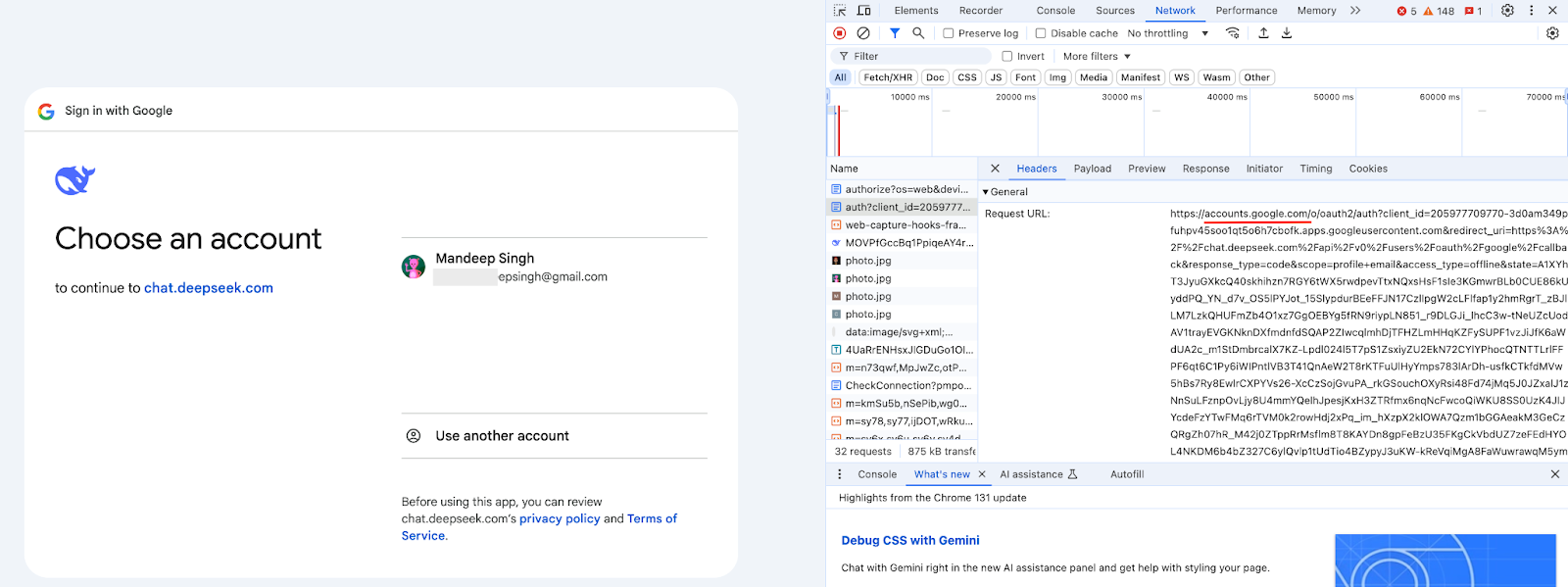Switch to the Sources panel tab

coord(1115,11)
